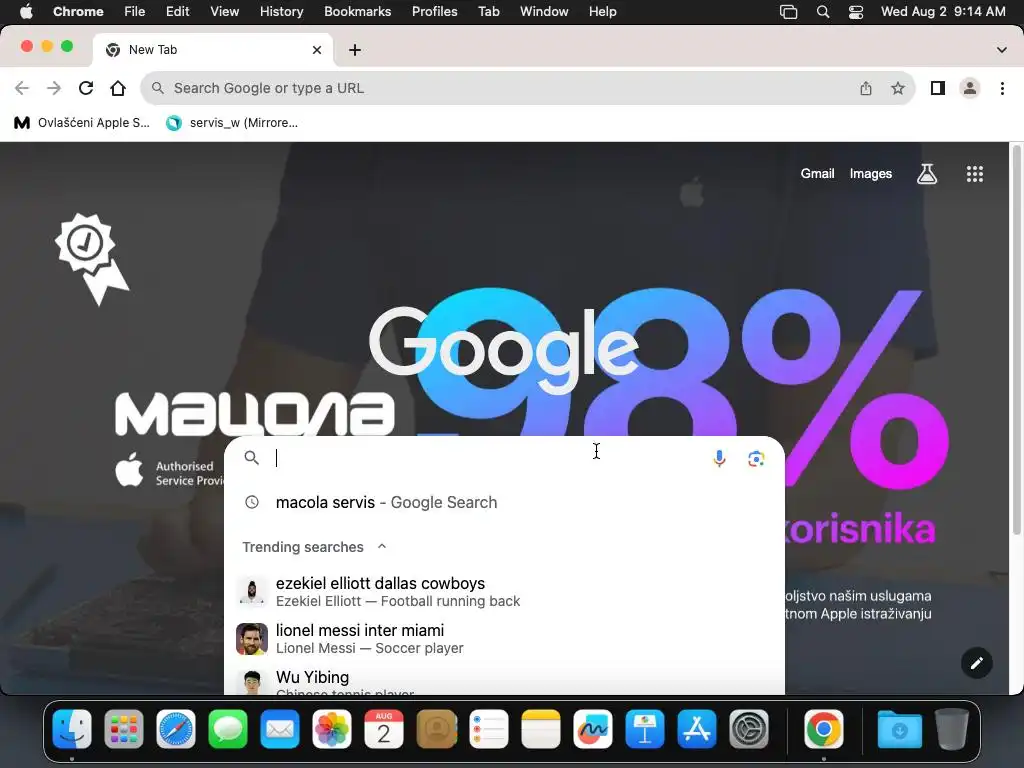Open Photos app from dock
Viewport: 1024px width, 768px height.
332,729
